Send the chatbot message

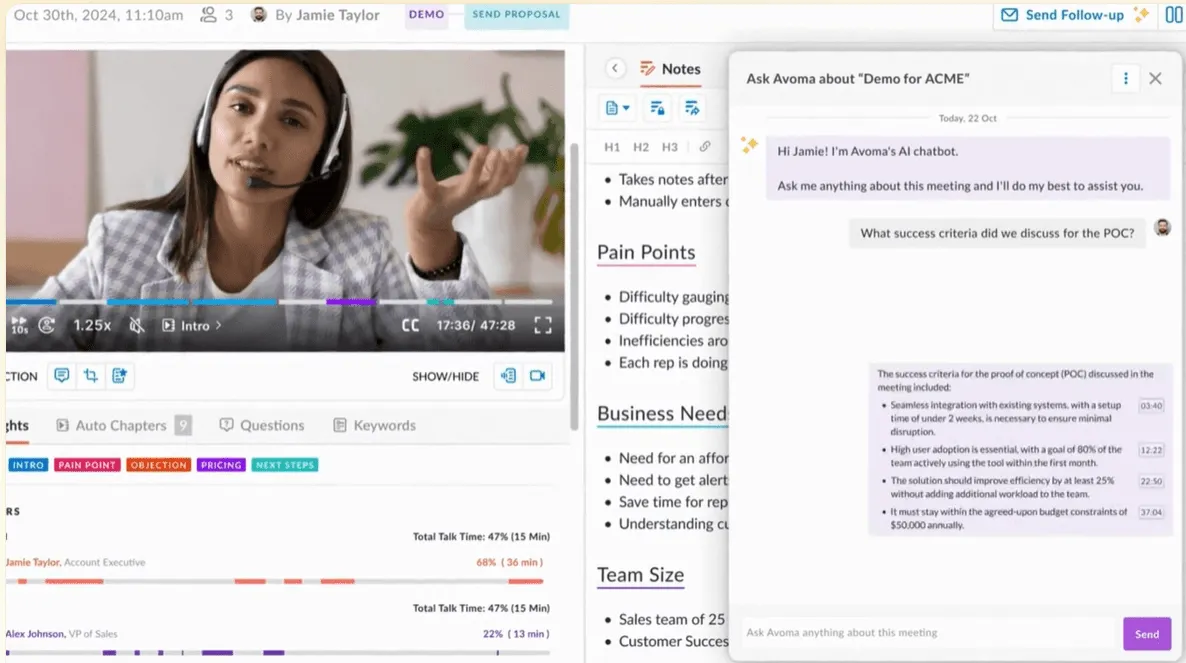click(1147, 634)
